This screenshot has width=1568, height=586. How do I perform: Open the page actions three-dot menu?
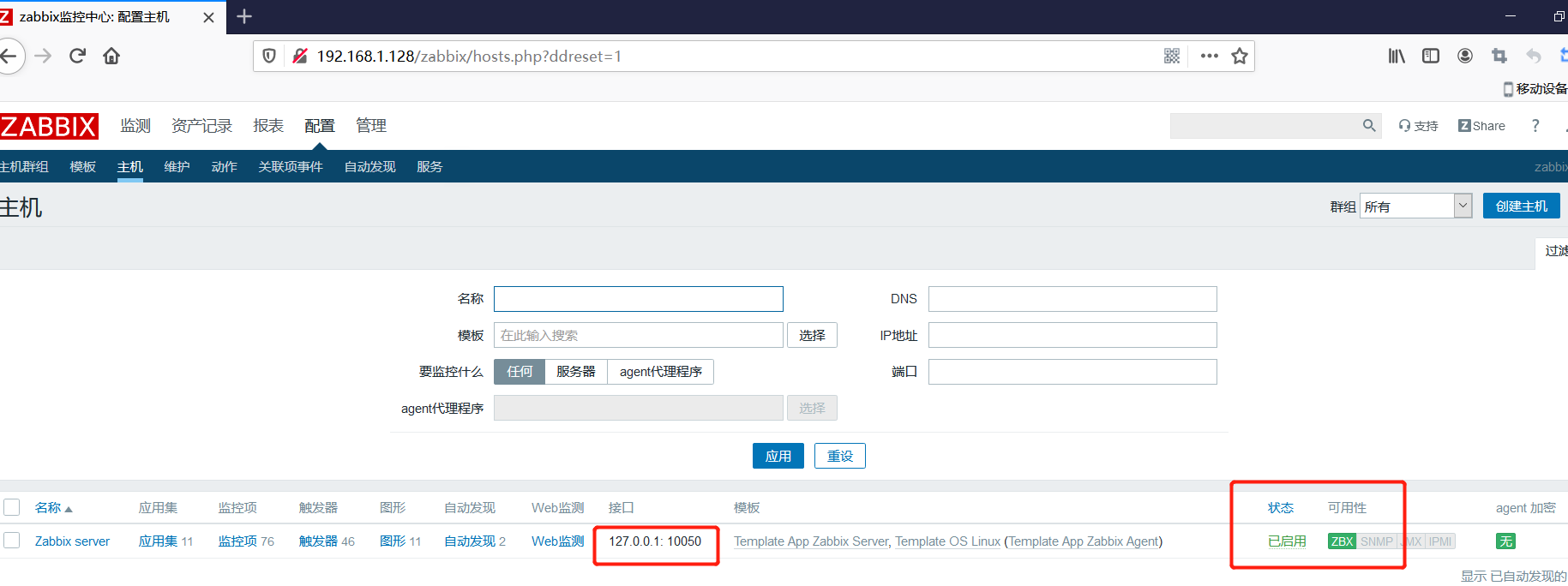(x=1210, y=56)
